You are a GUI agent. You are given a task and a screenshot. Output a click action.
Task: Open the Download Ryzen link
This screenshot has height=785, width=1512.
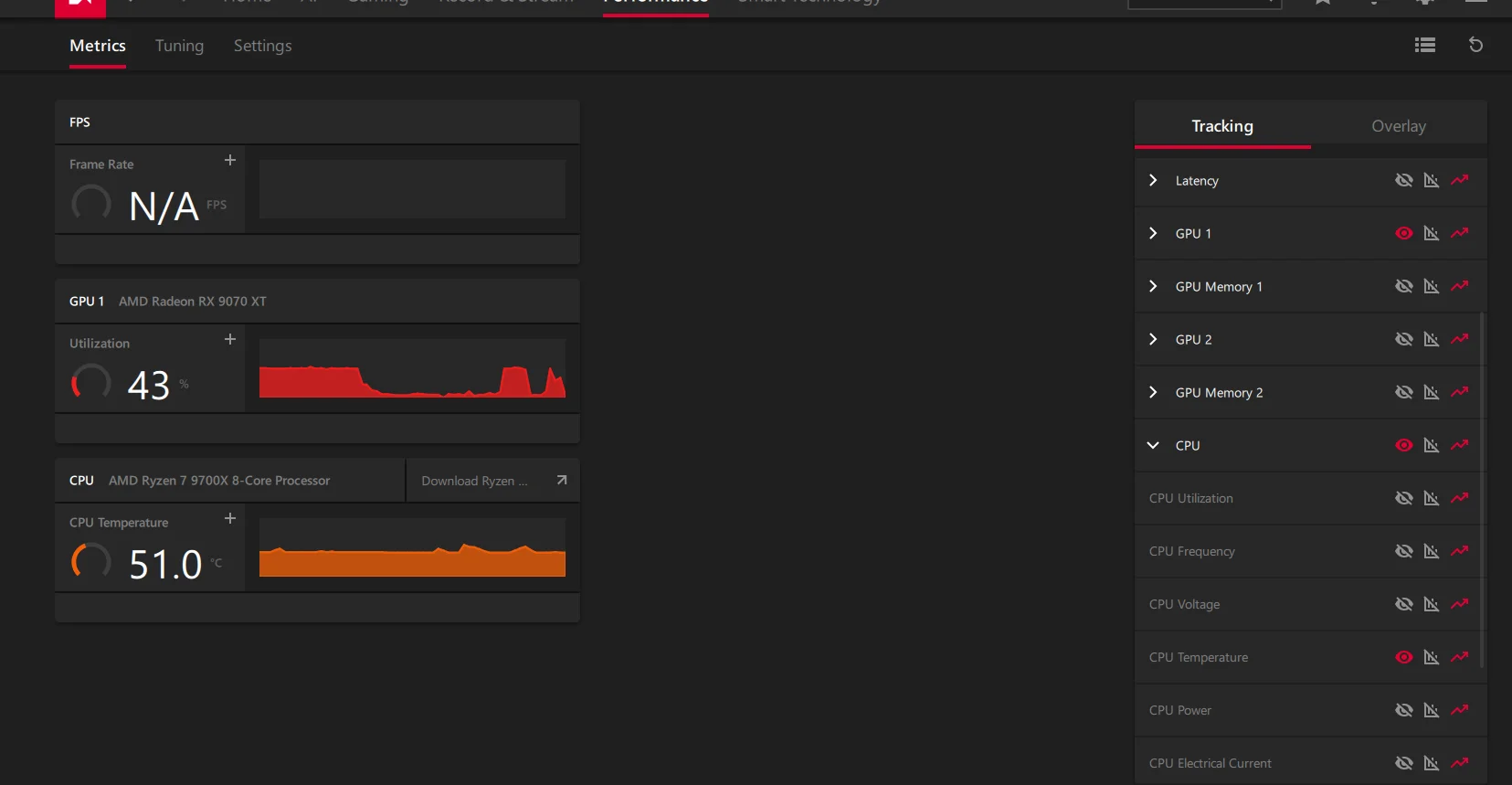click(493, 481)
